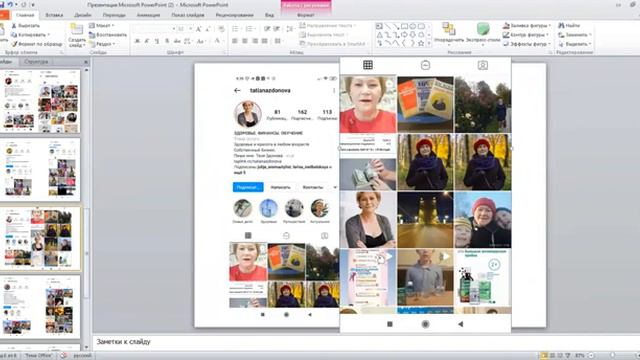Click the Find (Найти) binoculars icon
This screenshot has width=640, height=360.
pos(562,26)
